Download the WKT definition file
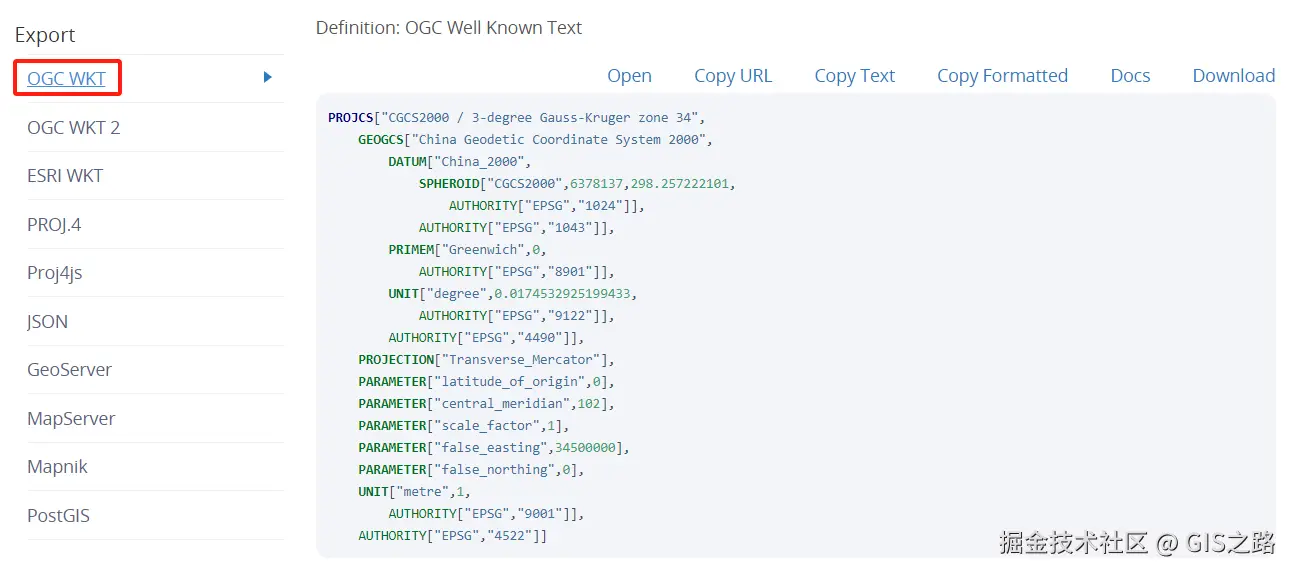Viewport: 1294px width, 575px height. point(1233,76)
